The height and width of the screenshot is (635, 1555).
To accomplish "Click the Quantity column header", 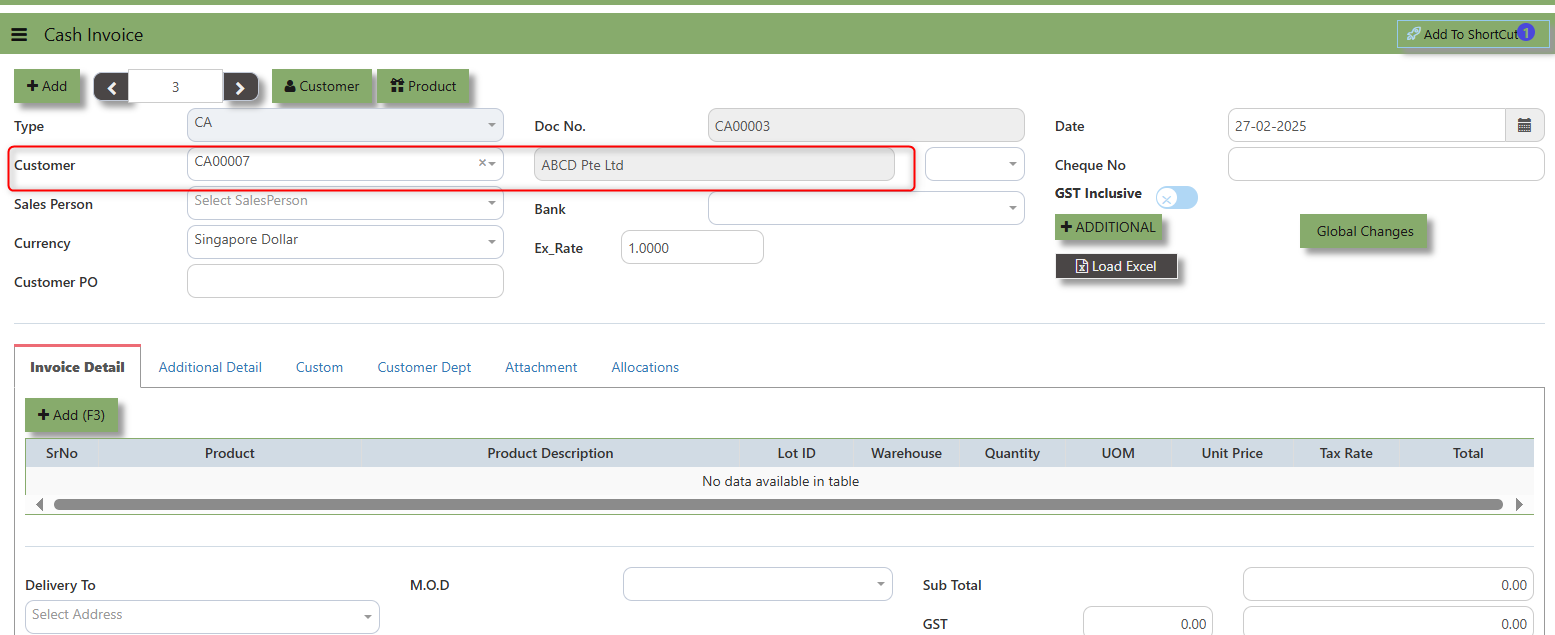I will tap(1012, 453).
